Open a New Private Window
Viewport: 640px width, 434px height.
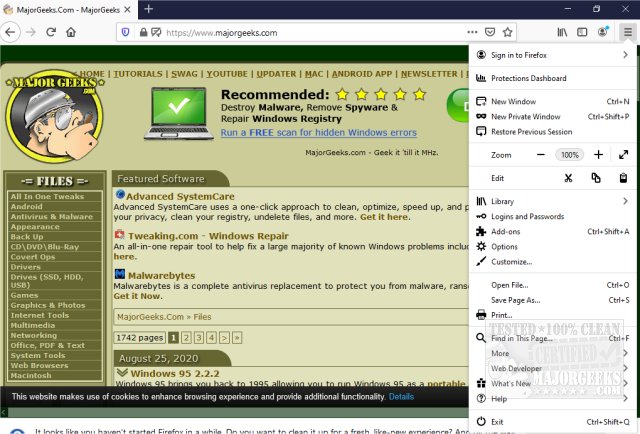(552, 116)
